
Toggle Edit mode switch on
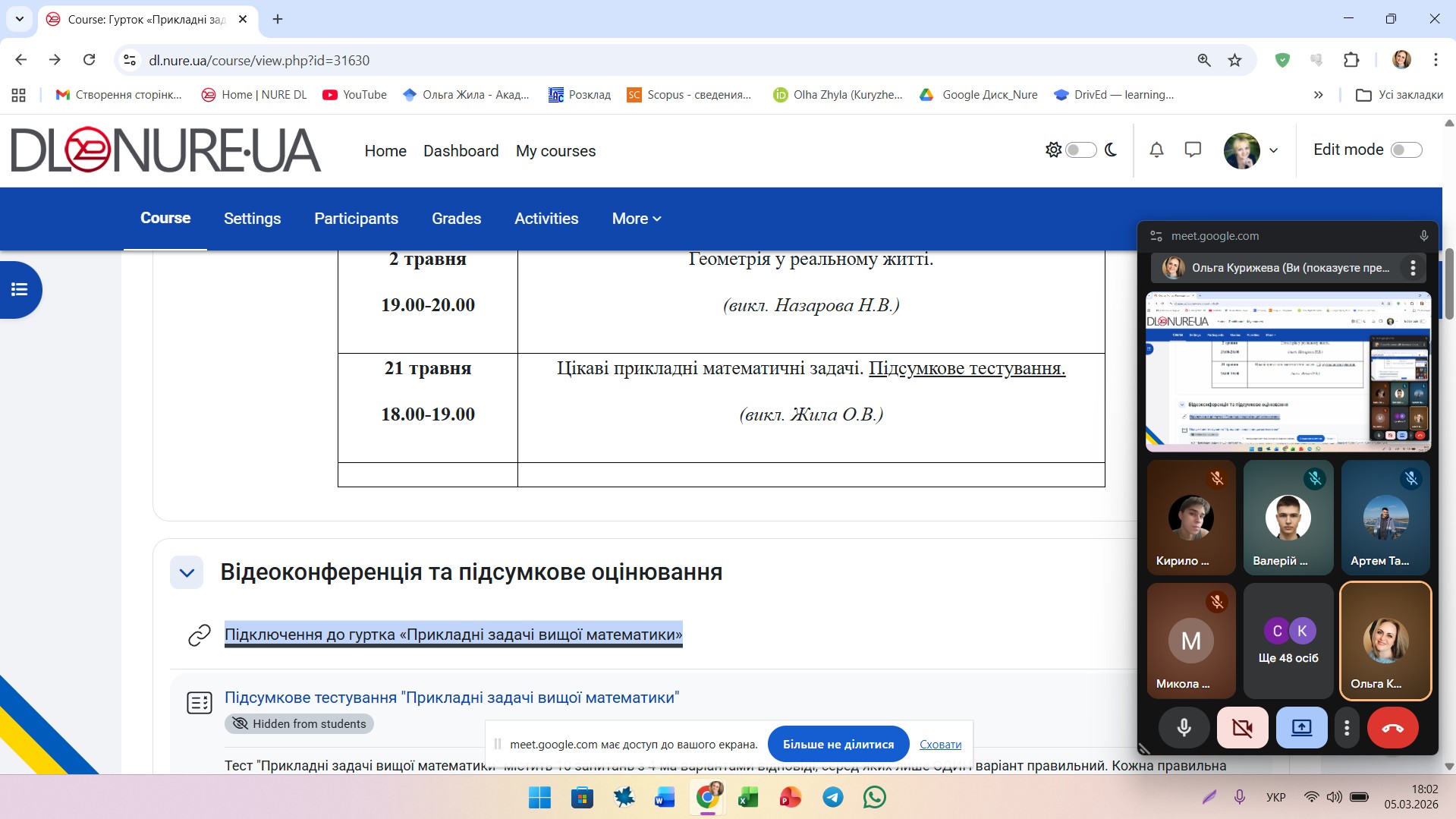pyautogui.click(x=1405, y=150)
